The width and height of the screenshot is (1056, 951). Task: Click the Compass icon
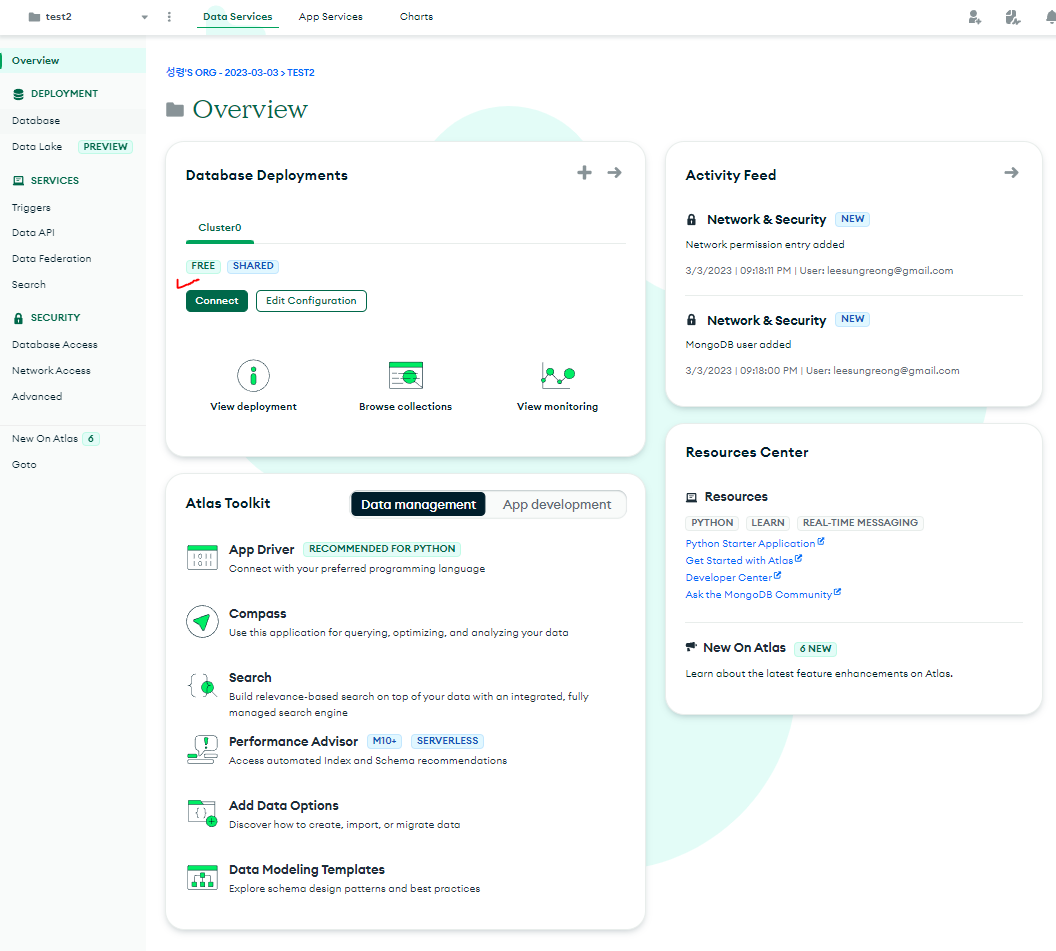click(x=202, y=622)
